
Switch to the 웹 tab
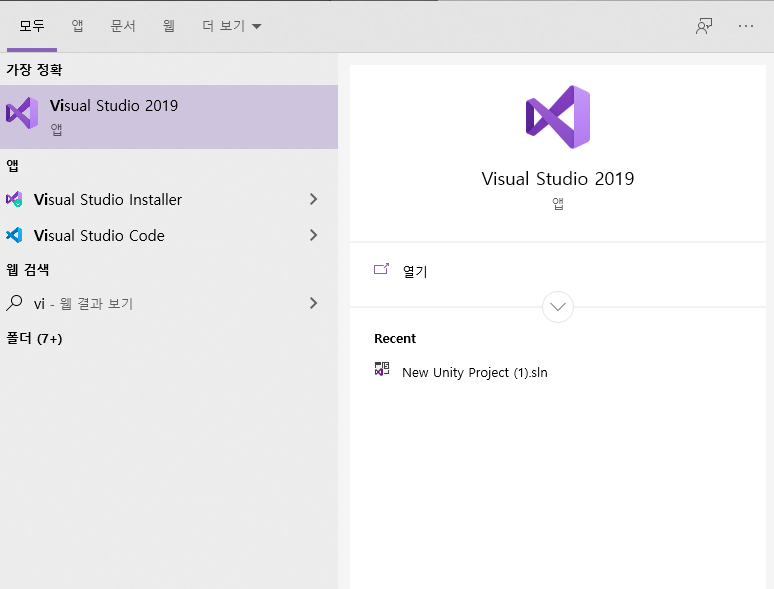coord(169,26)
